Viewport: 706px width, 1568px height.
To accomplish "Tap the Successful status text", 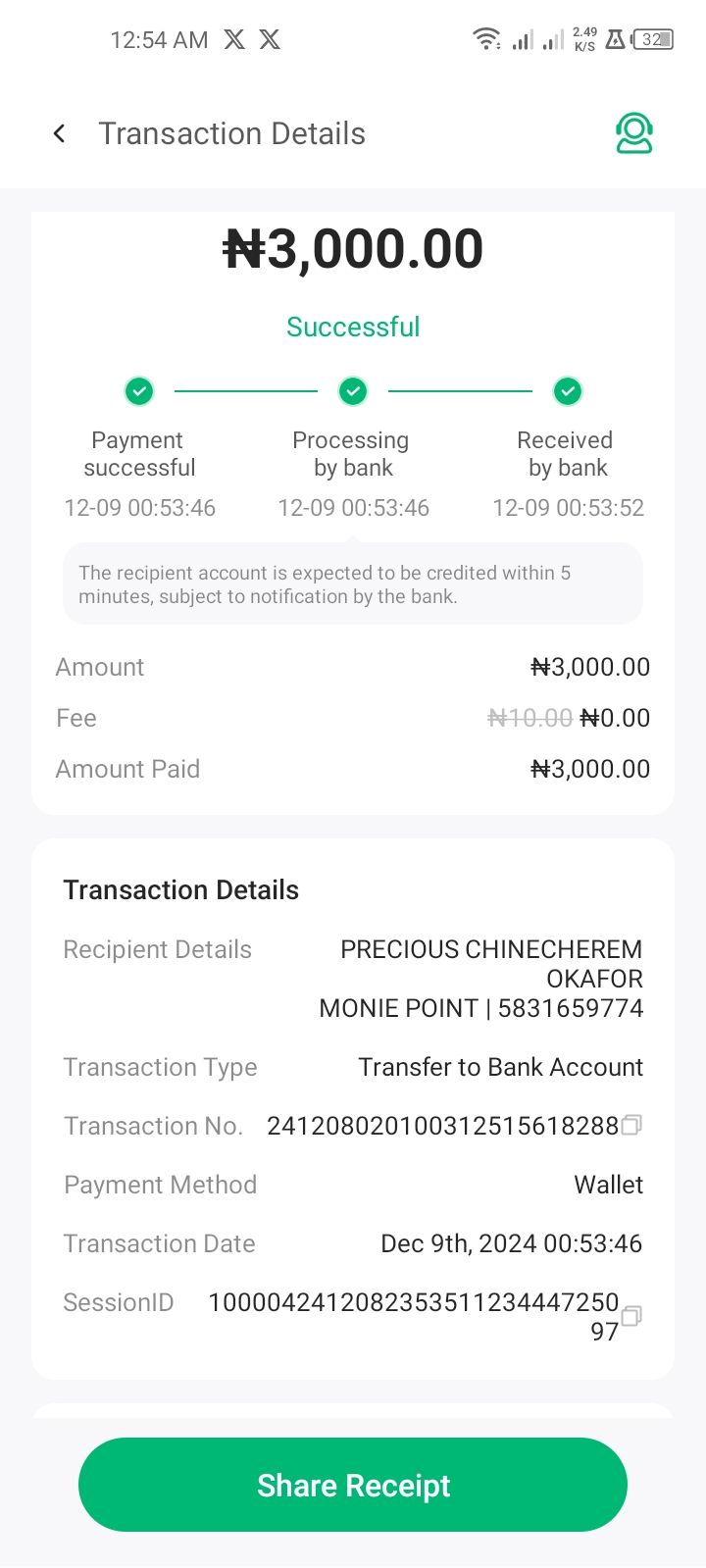I will [353, 327].
